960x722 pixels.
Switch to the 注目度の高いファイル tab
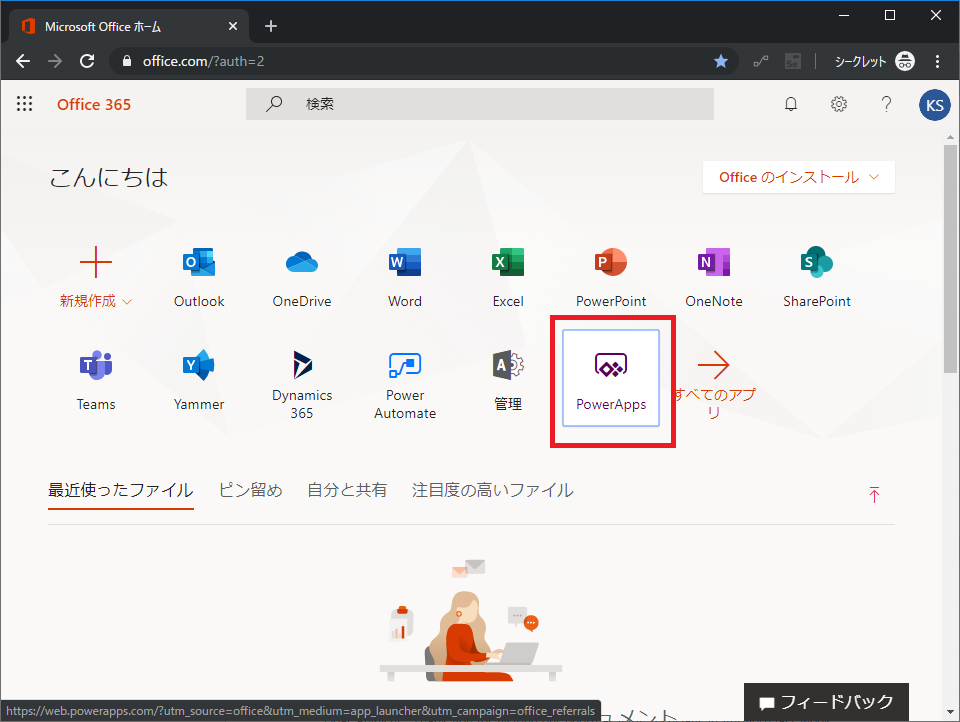tap(493, 491)
